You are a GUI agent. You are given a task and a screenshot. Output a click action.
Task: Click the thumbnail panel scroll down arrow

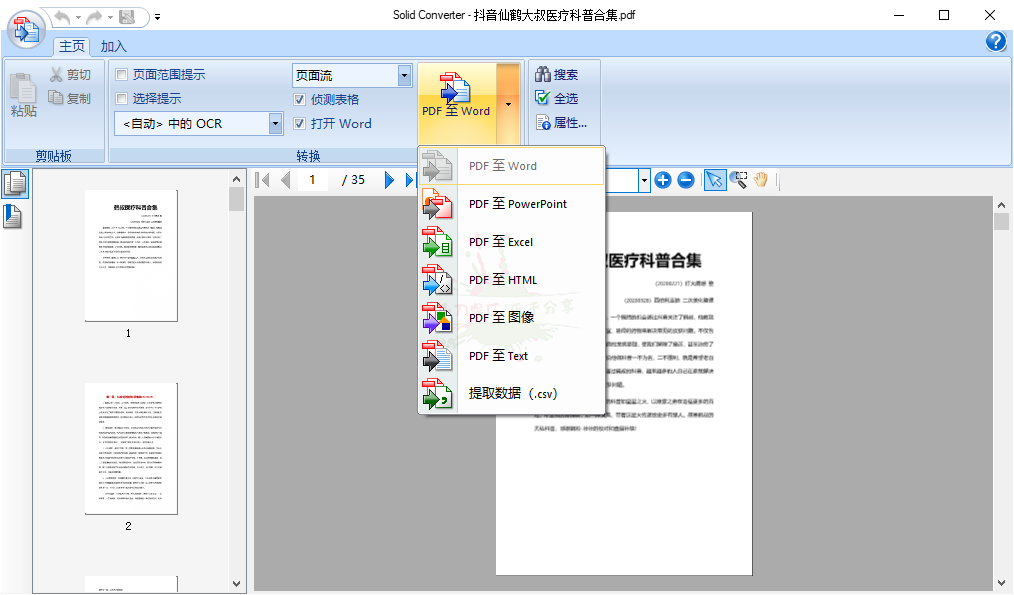pos(236,584)
